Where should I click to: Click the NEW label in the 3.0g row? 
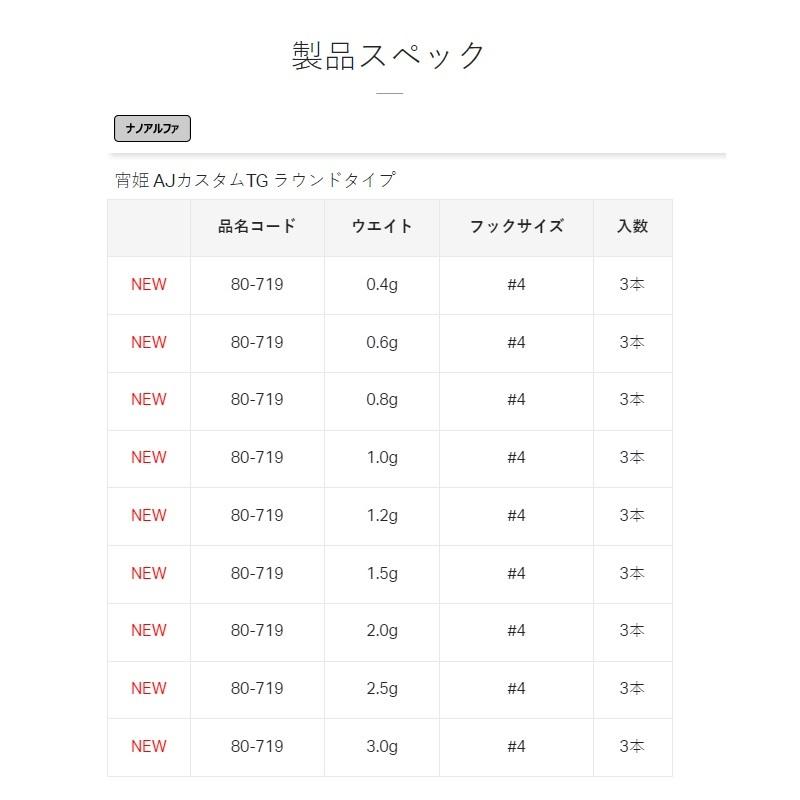149,746
